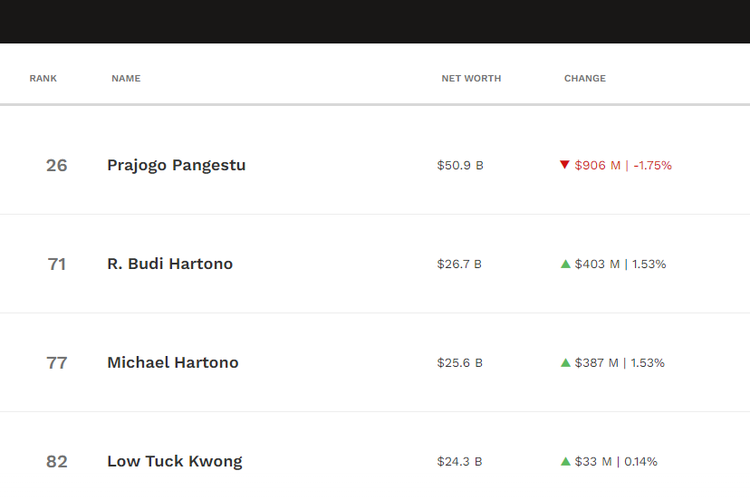Select rank number 71
Screen dimensions: 750x500
click(56, 264)
